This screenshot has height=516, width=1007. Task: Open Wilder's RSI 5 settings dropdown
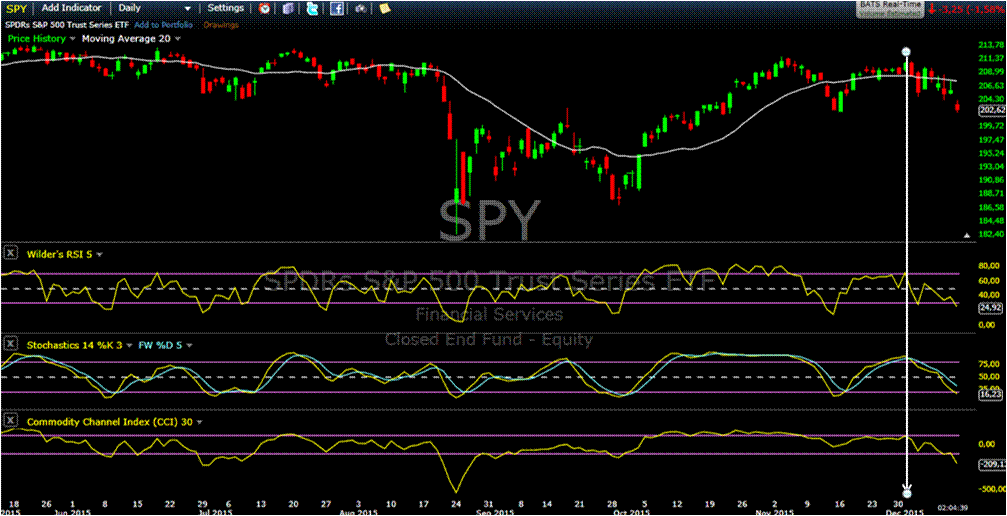tap(99, 254)
